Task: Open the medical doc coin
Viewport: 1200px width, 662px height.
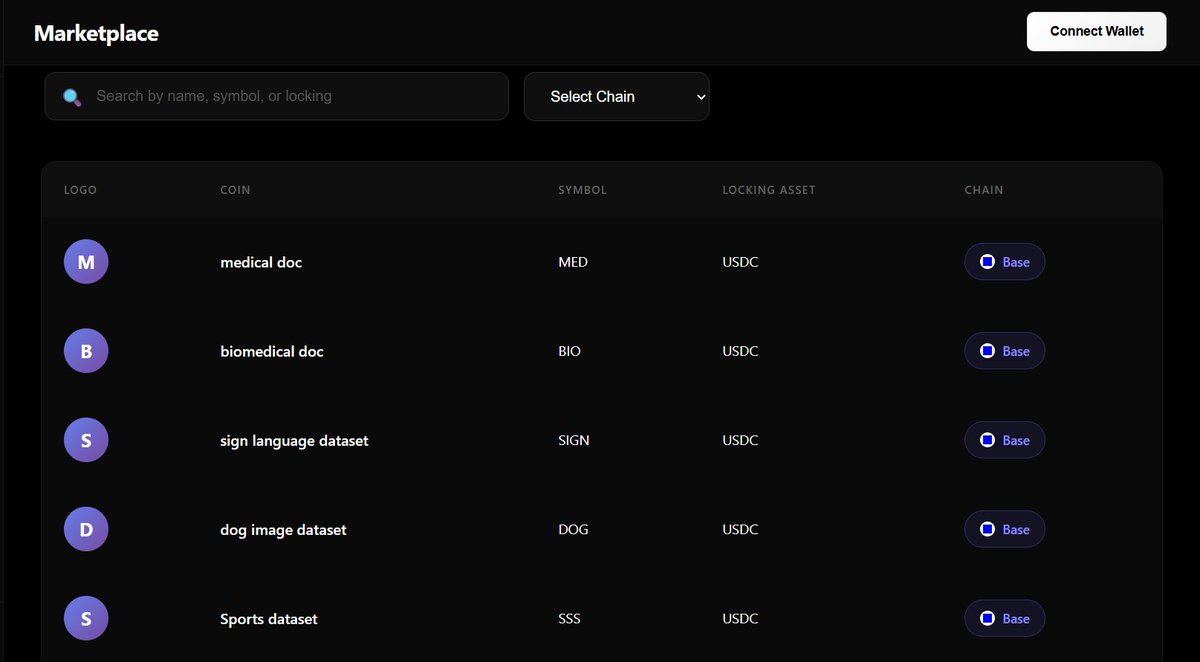Action: pos(261,262)
